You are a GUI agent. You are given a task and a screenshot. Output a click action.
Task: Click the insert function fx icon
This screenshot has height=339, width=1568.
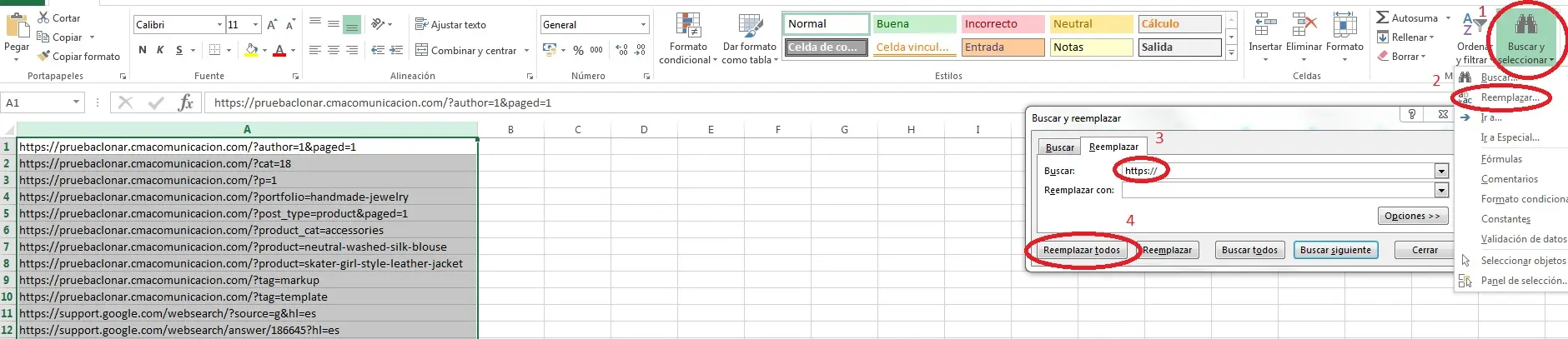pos(185,102)
